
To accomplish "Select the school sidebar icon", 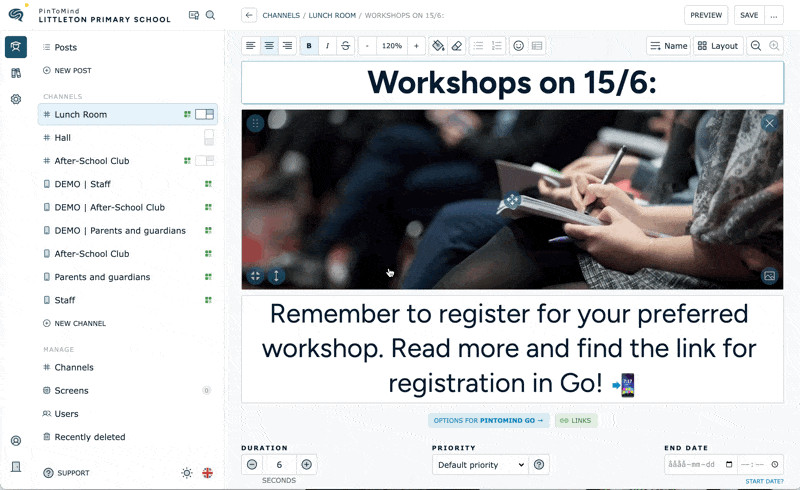I will [16, 47].
